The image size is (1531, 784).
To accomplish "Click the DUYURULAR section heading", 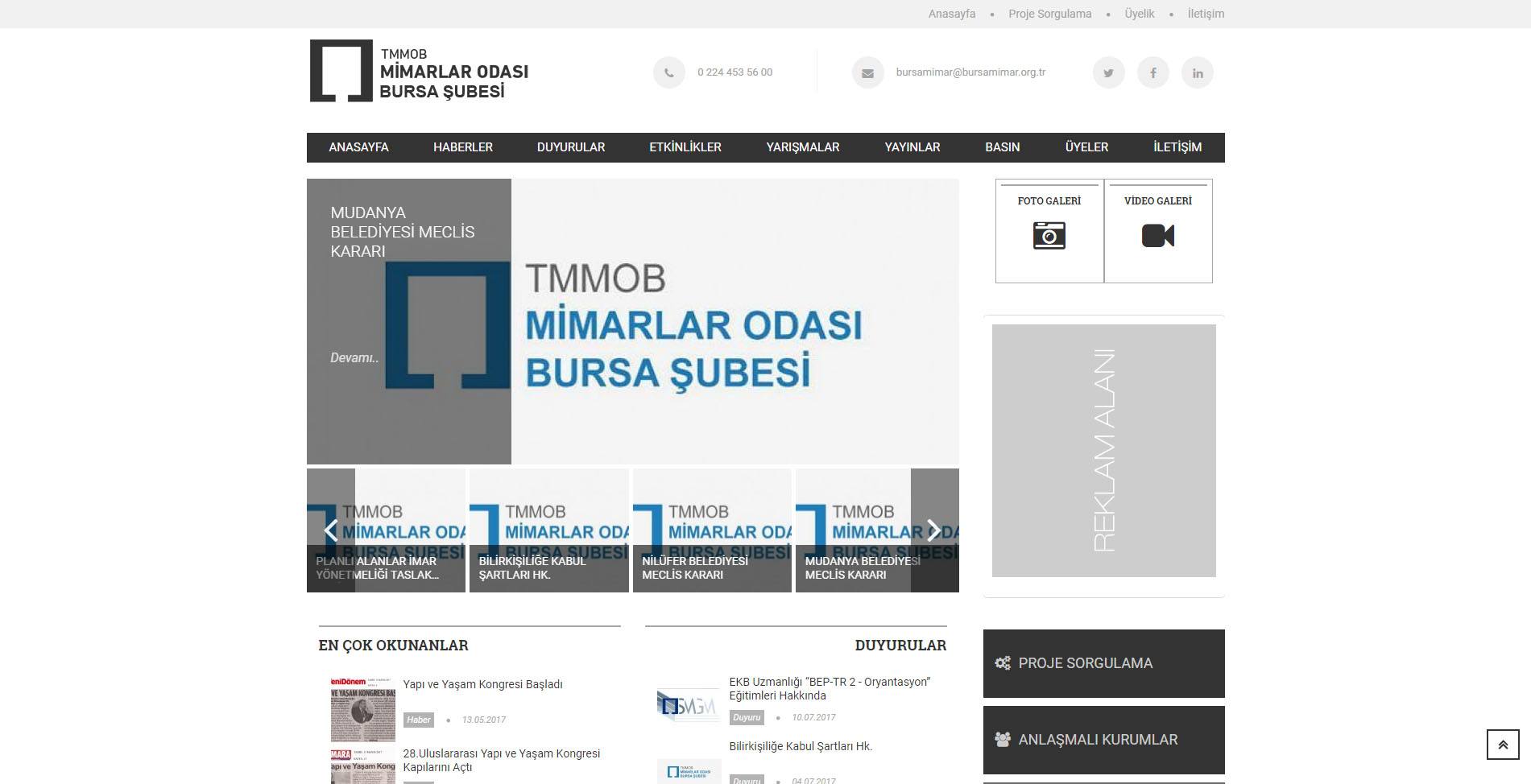I will point(900,646).
